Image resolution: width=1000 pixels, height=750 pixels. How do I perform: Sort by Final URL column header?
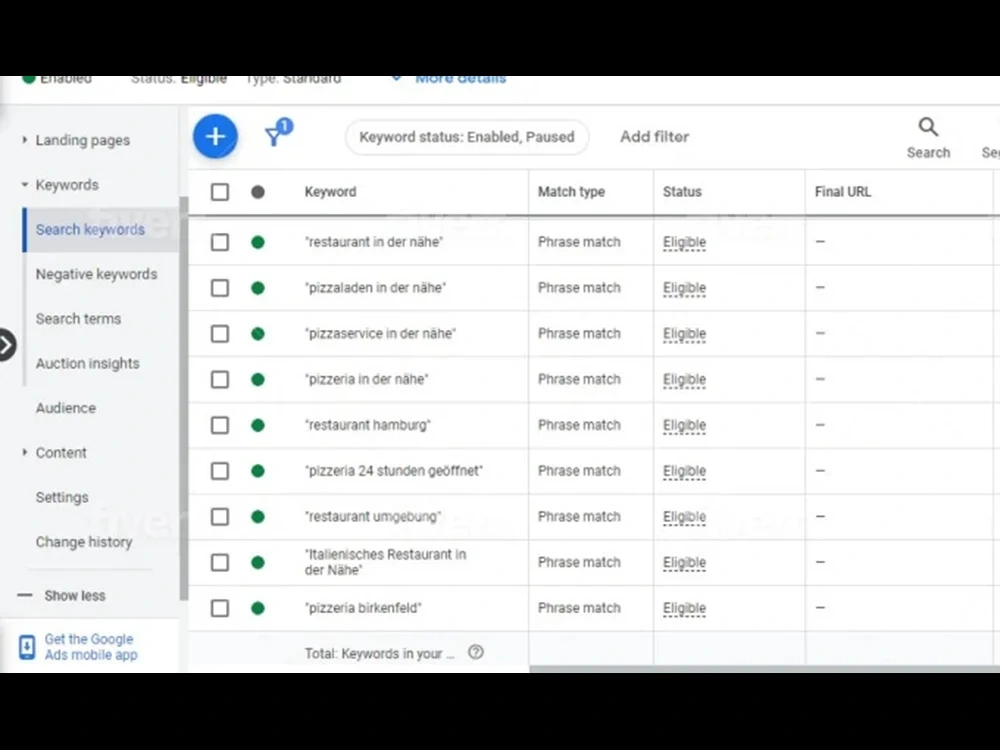[x=842, y=192]
